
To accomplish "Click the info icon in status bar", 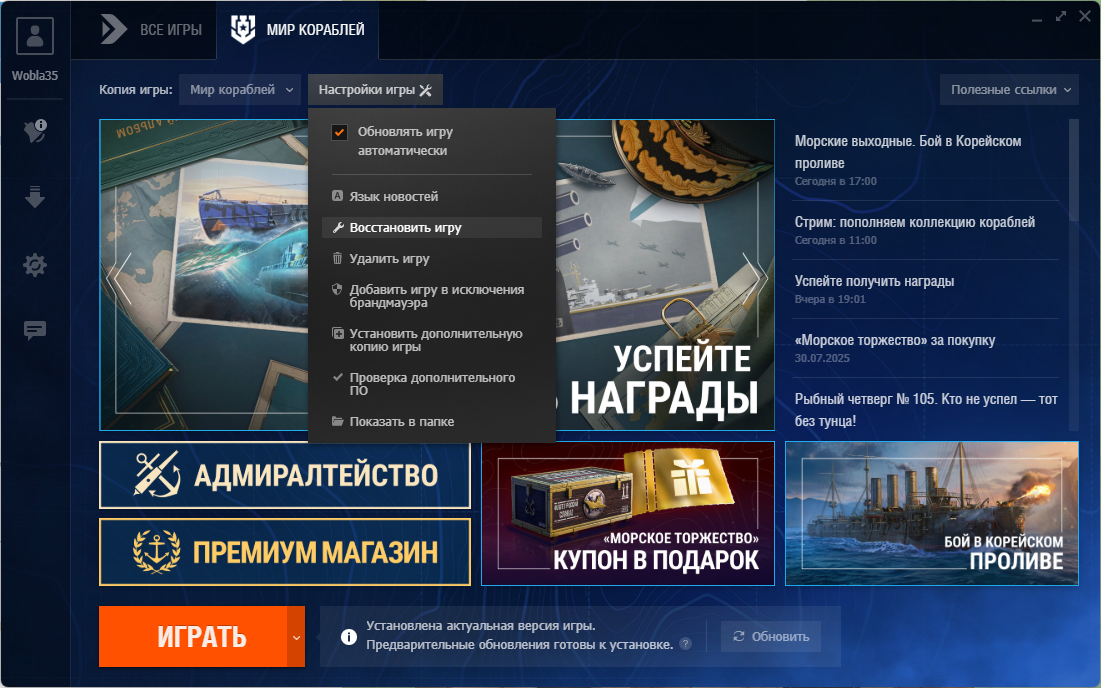I will (348, 637).
